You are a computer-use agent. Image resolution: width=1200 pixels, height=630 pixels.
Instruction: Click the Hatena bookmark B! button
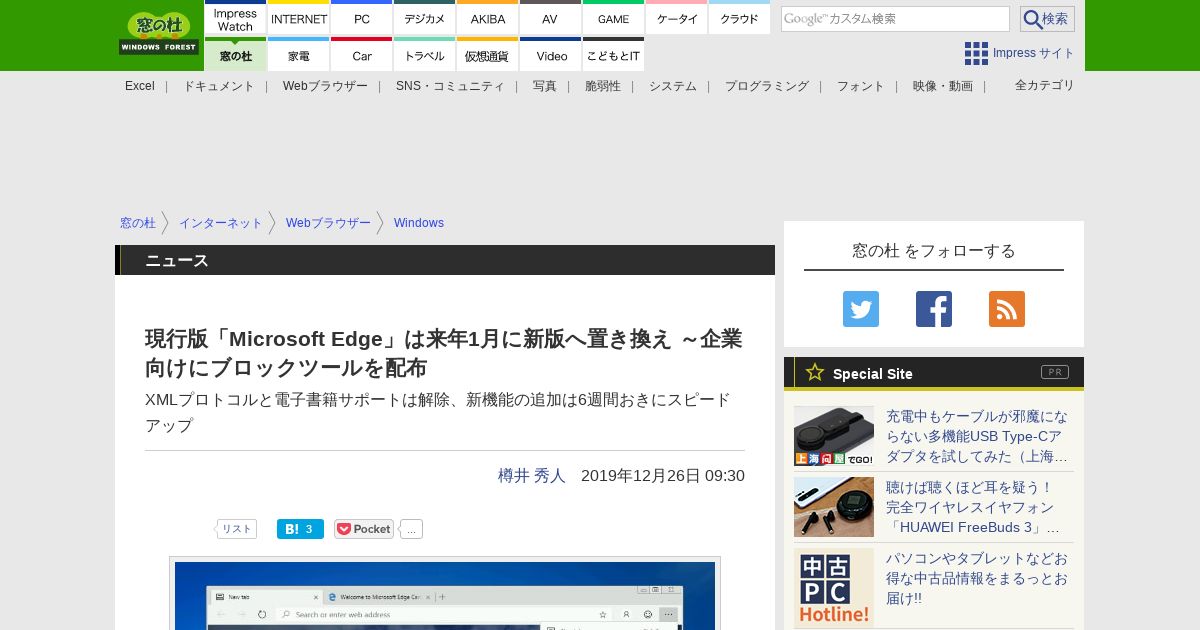[x=300, y=529]
